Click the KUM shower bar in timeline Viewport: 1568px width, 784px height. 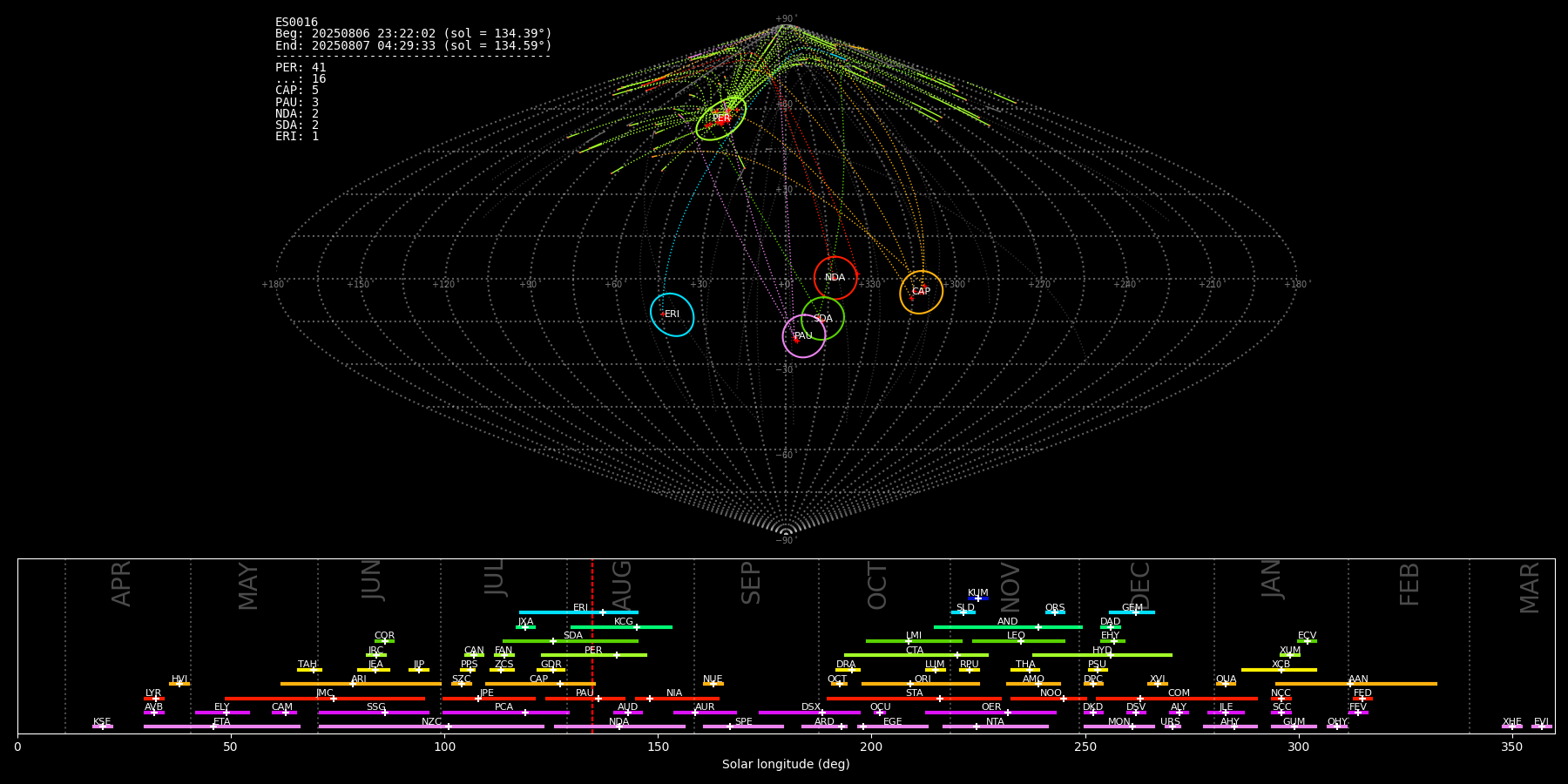click(978, 598)
